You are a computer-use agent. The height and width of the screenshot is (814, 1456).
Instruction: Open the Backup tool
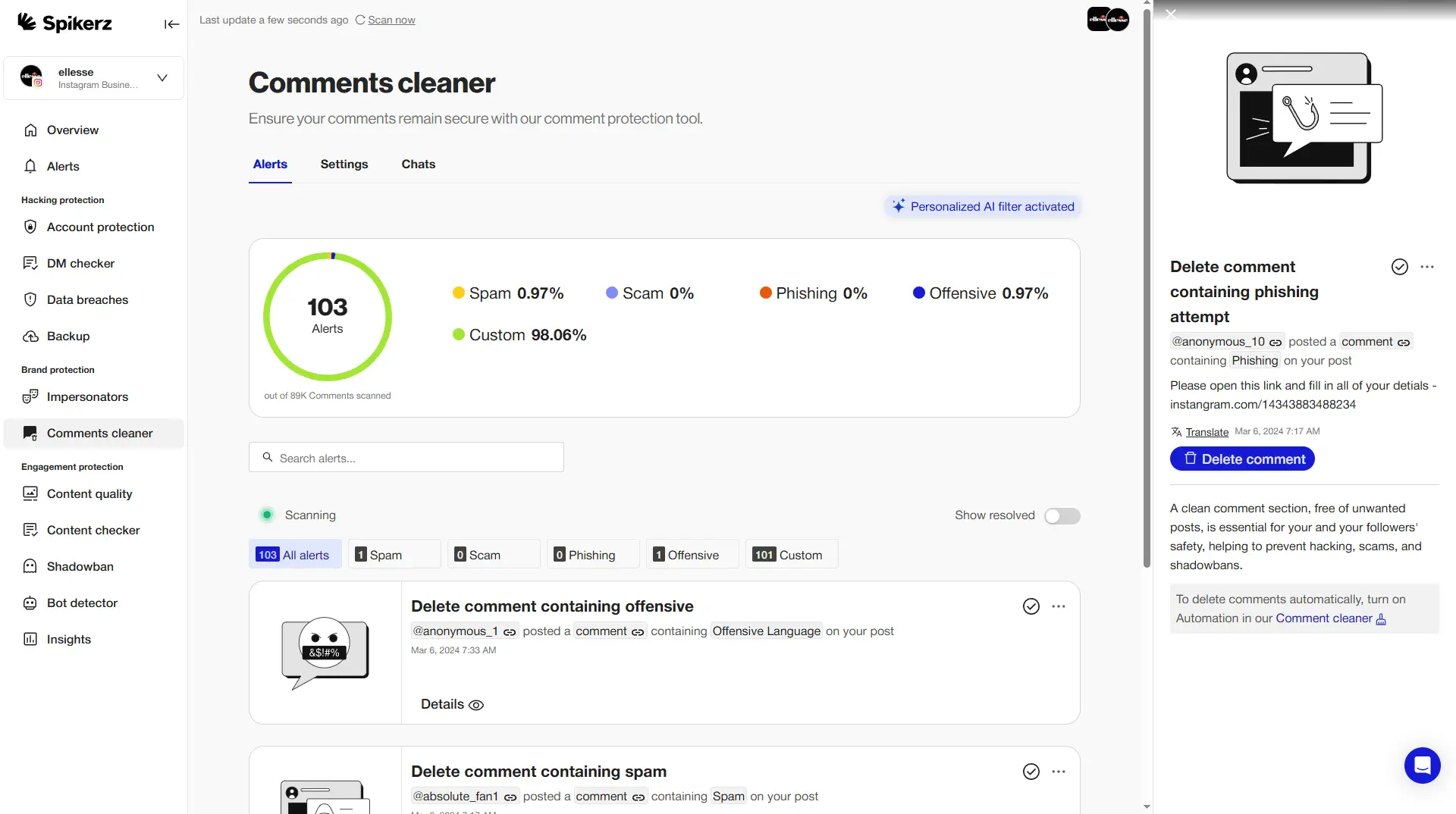coord(69,336)
